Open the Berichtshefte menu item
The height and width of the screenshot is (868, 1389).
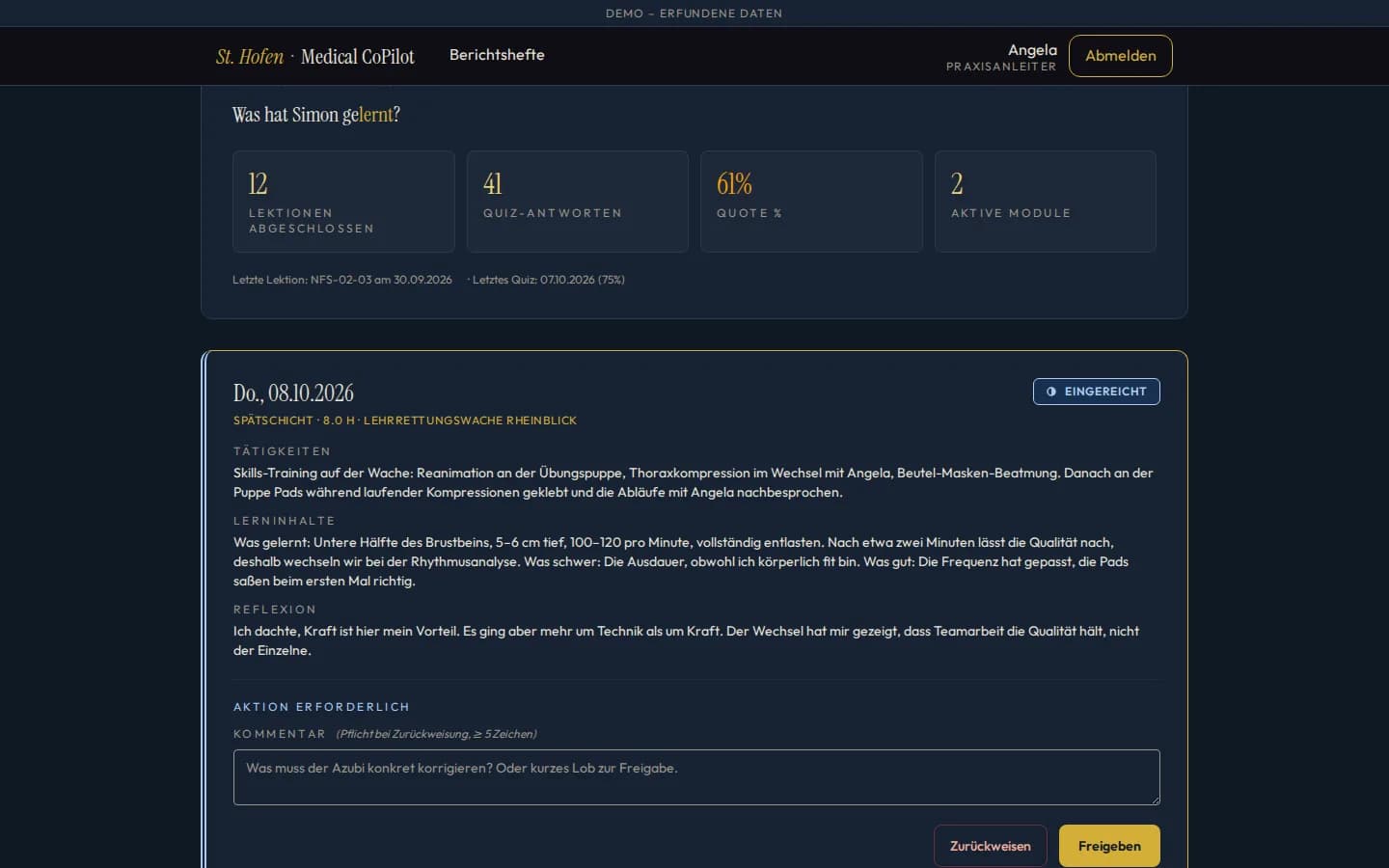point(497,55)
